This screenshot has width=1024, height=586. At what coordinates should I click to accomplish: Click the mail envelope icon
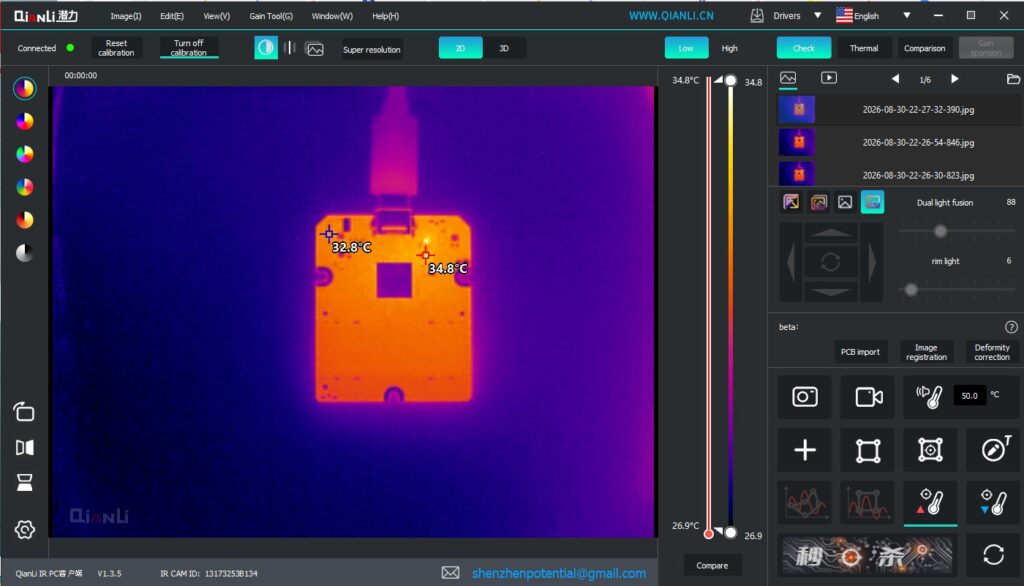(x=450, y=573)
